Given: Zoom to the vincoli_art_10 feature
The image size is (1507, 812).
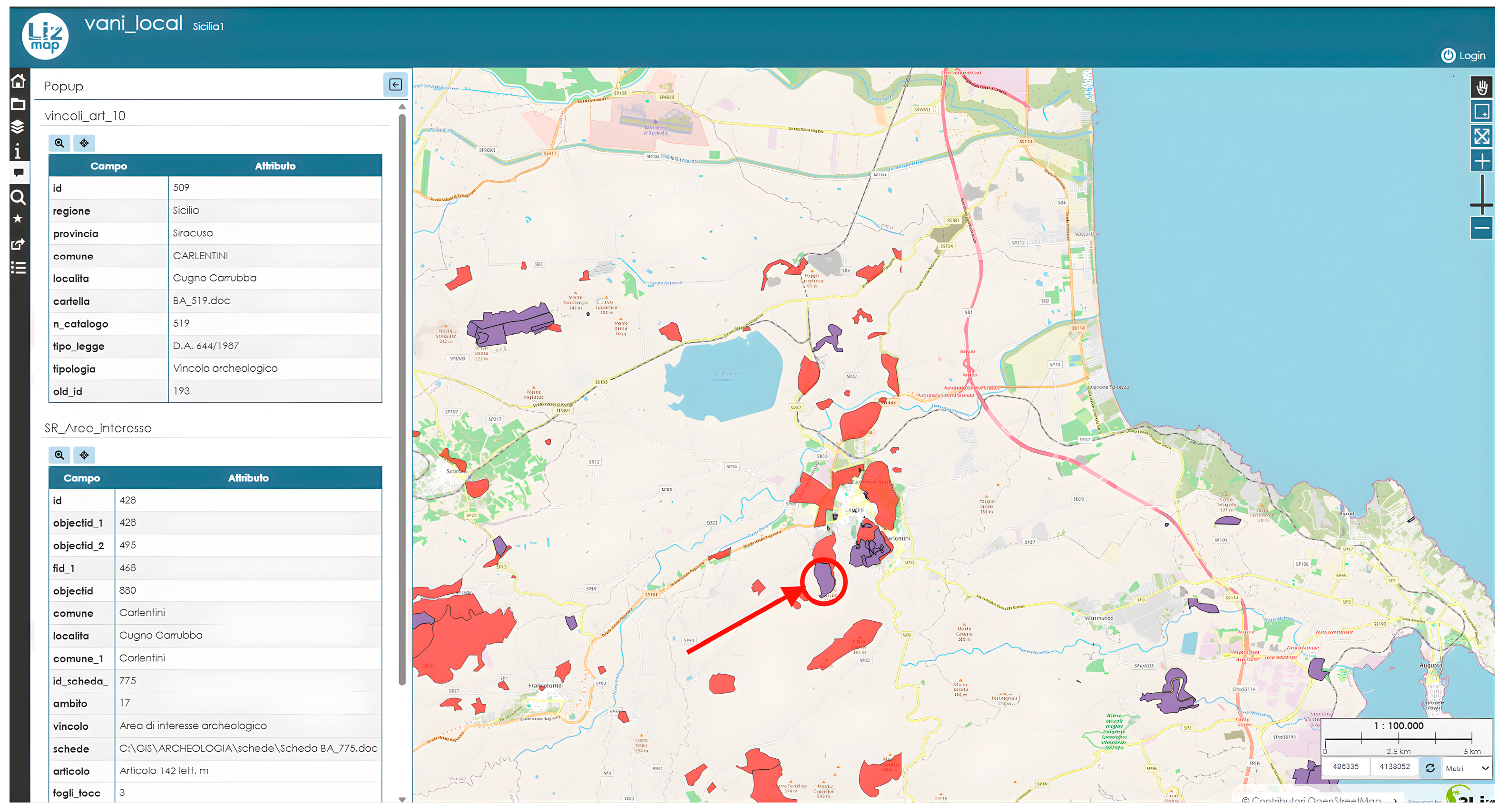Looking at the screenshot, I should click(59, 143).
